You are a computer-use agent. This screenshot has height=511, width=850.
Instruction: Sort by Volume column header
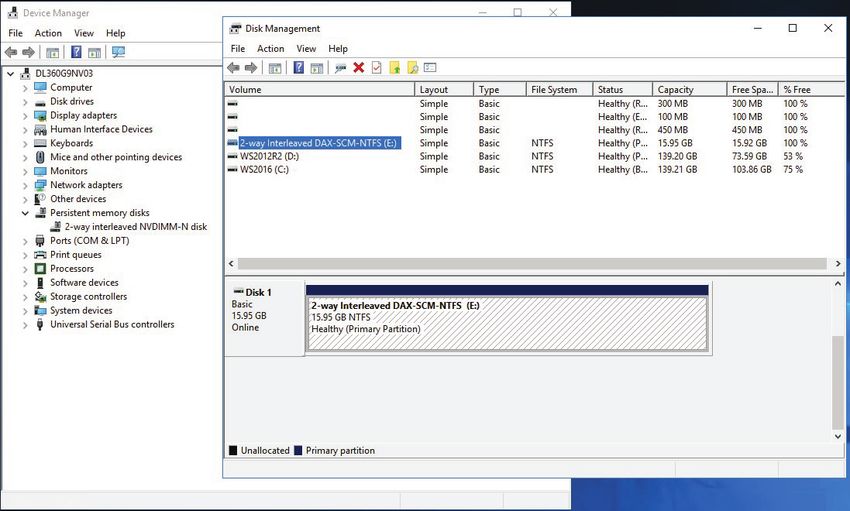[x=320, y=89]
